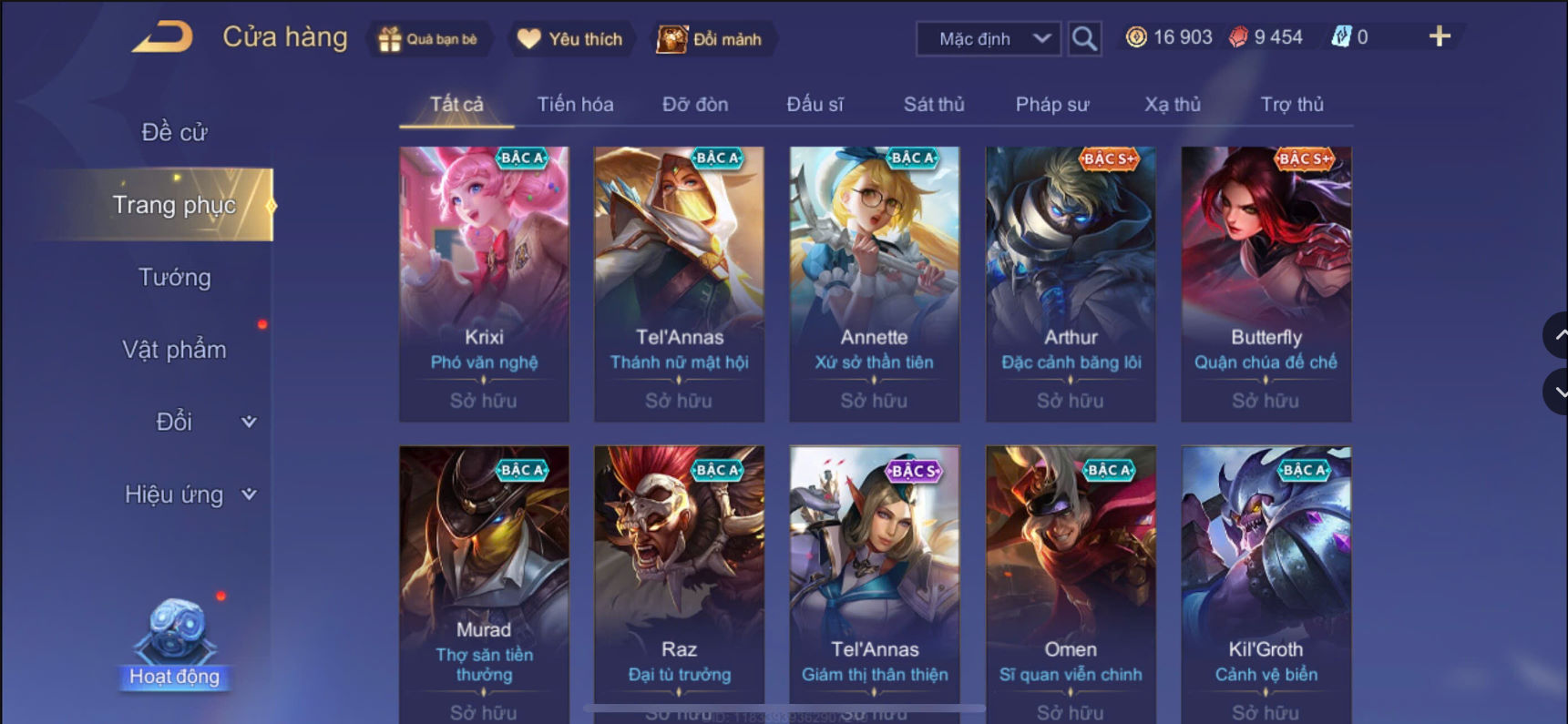The height and width of the screenshot is (724, 1568).
Task: Click the red ruby currency icon
Action: (x=1238, y=37)
